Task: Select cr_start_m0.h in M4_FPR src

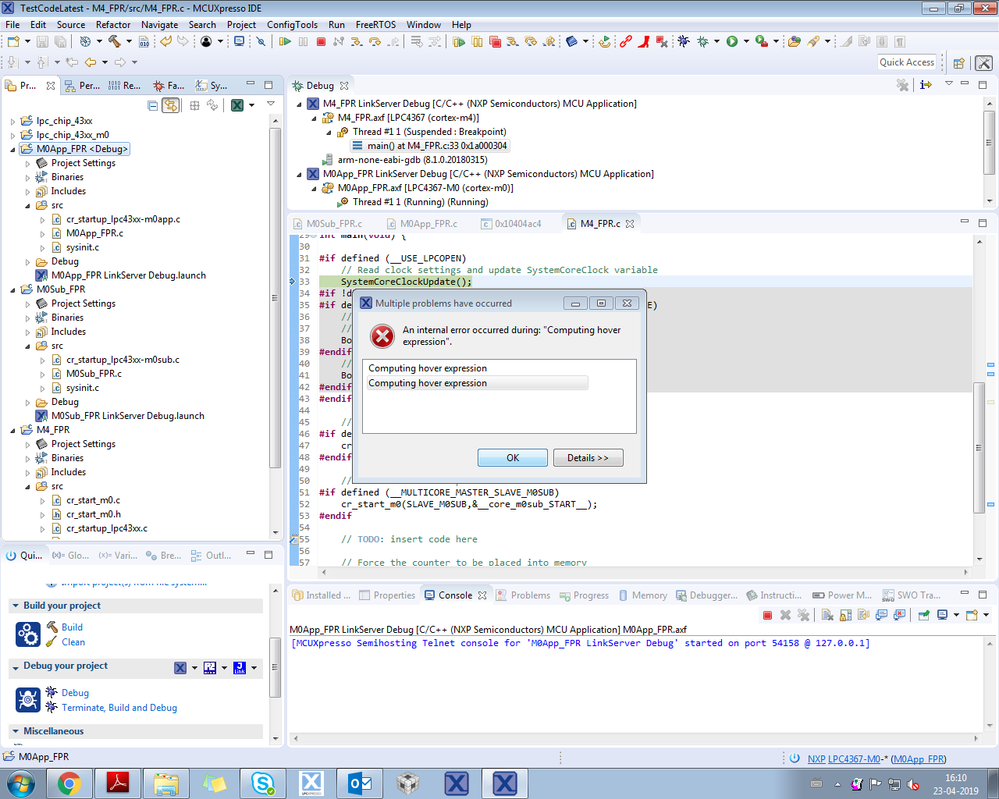Action: point(93,514)
